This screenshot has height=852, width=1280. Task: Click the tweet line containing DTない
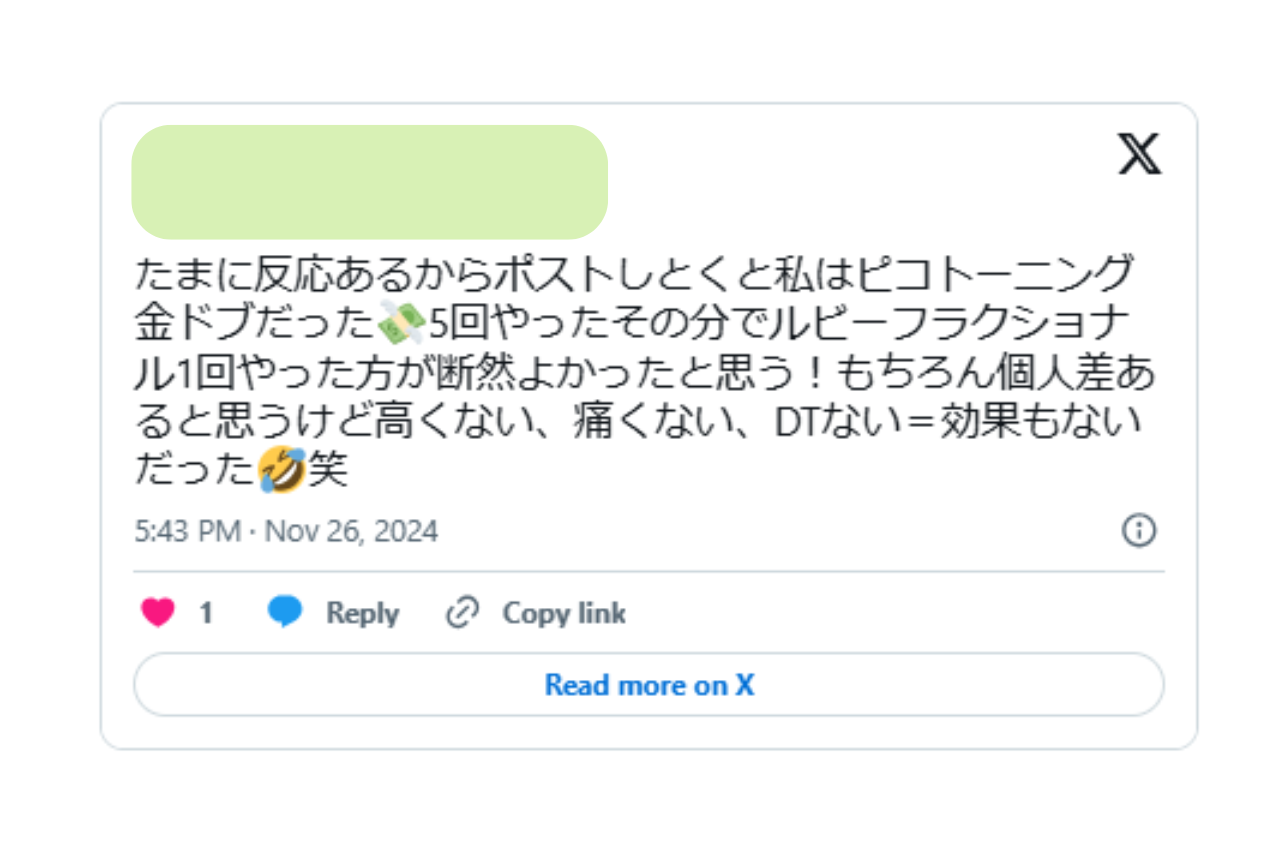[x=638, y=422]
